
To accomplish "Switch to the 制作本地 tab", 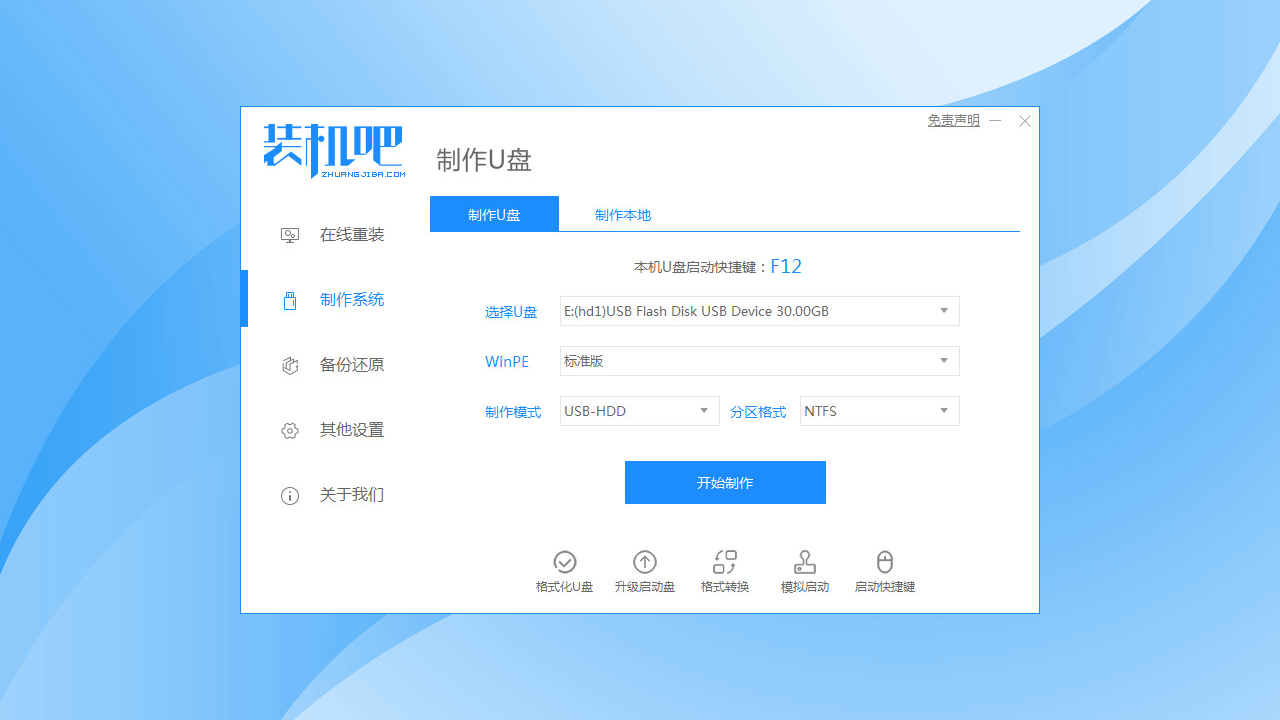I will [x=622, y=215].
